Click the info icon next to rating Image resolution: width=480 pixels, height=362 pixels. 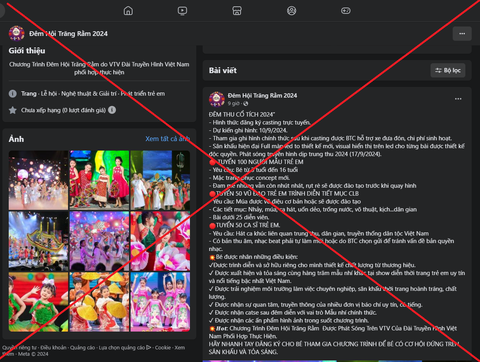(112, 110)
